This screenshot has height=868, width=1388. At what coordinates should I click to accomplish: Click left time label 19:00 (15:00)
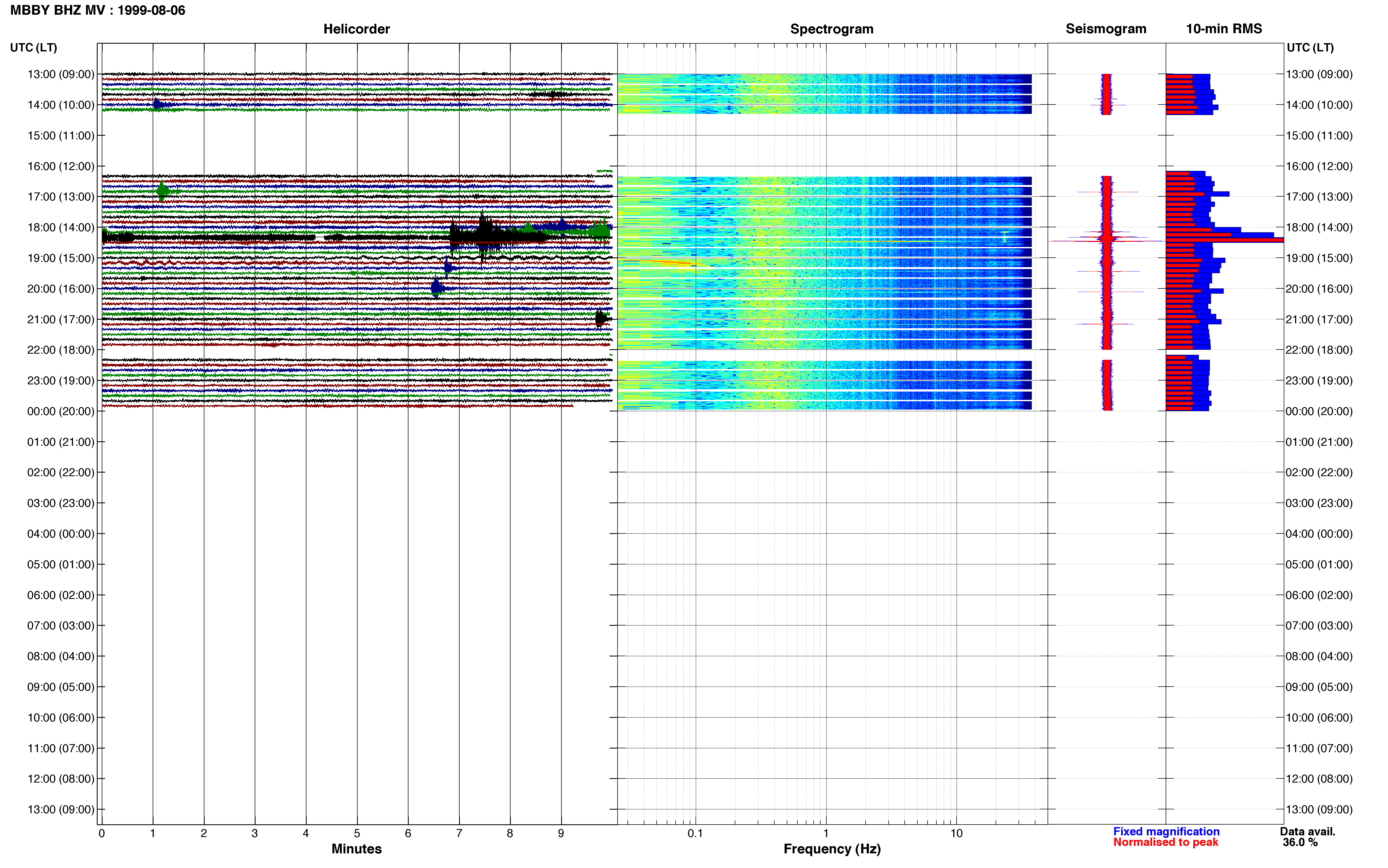61,258
